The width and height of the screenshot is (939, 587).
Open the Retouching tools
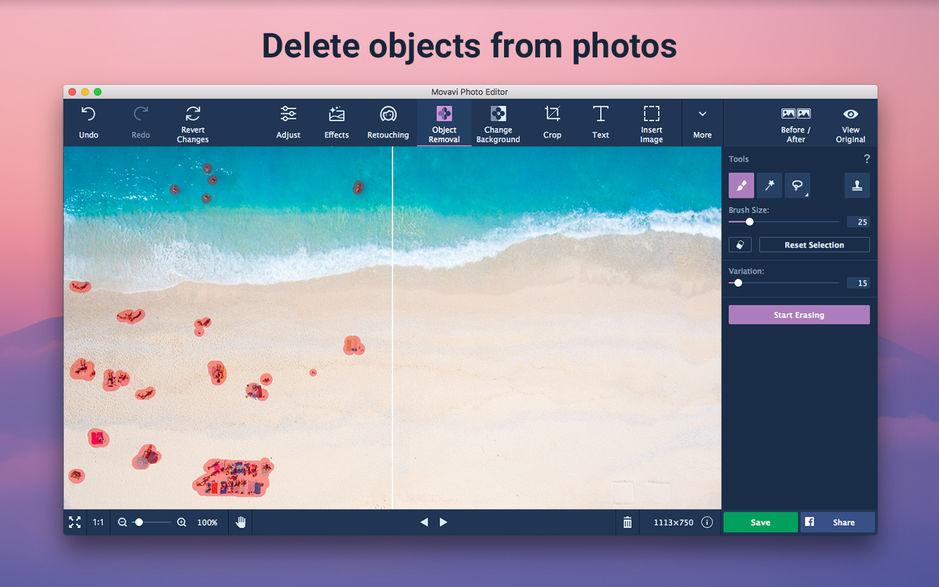[x=388, y=121]
